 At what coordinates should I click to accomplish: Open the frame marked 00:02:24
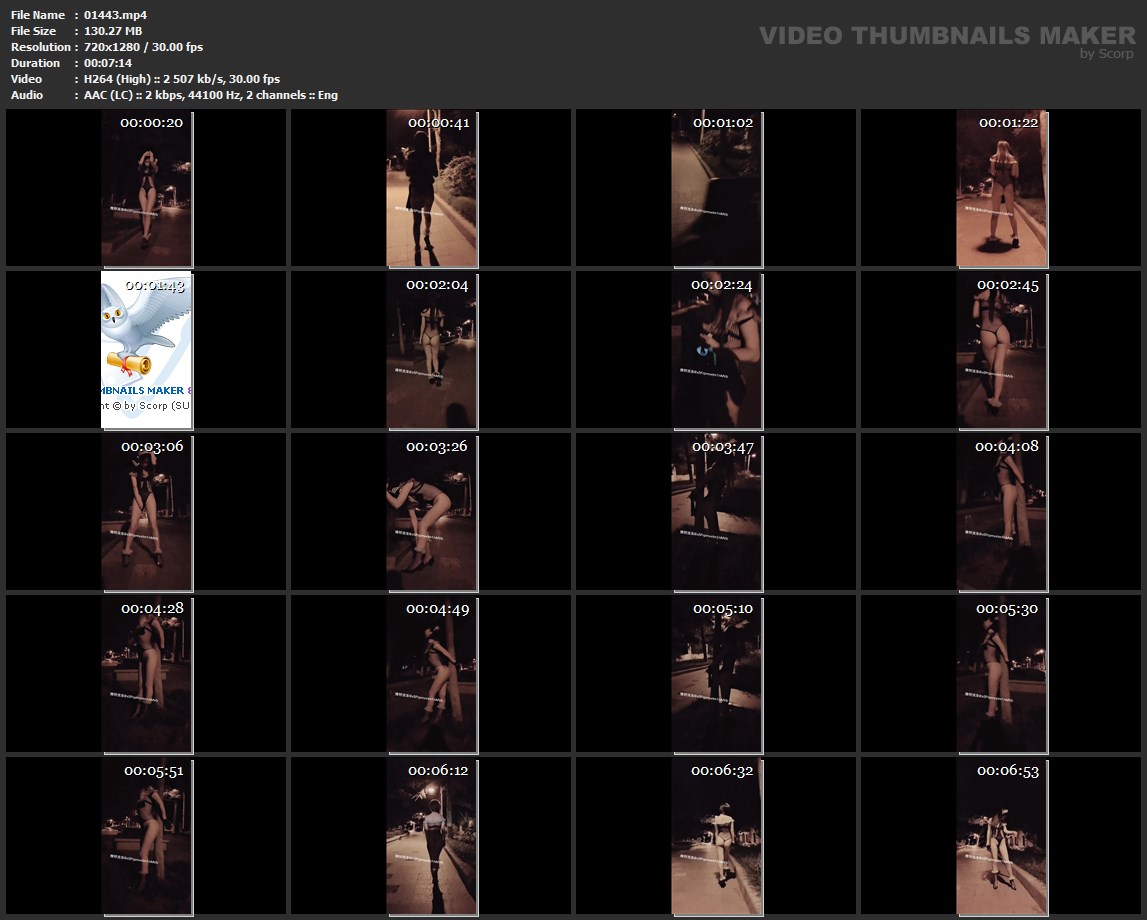(x=716, y=350)
